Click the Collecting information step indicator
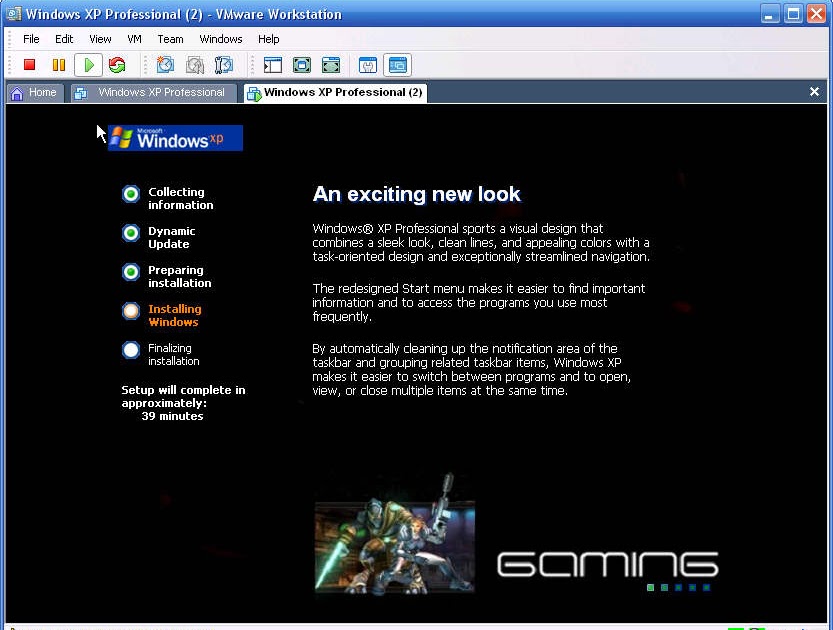The width and height of the screenshot is (833, 630). pyautogui.click(x=131, y=194)
